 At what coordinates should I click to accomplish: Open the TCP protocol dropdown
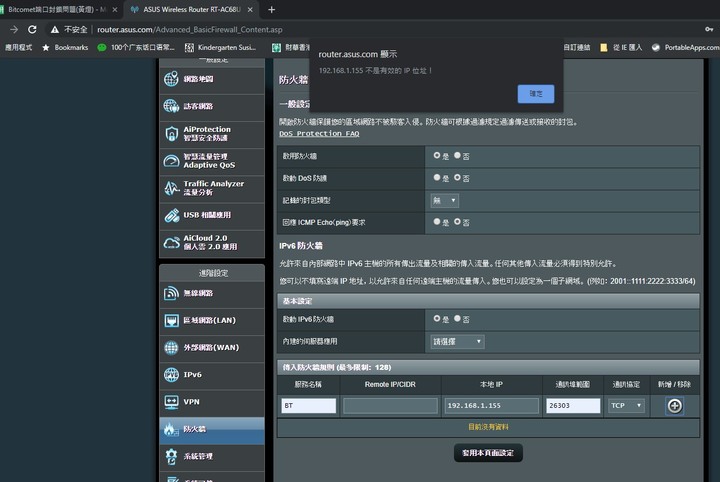click(x=626, y=406)
